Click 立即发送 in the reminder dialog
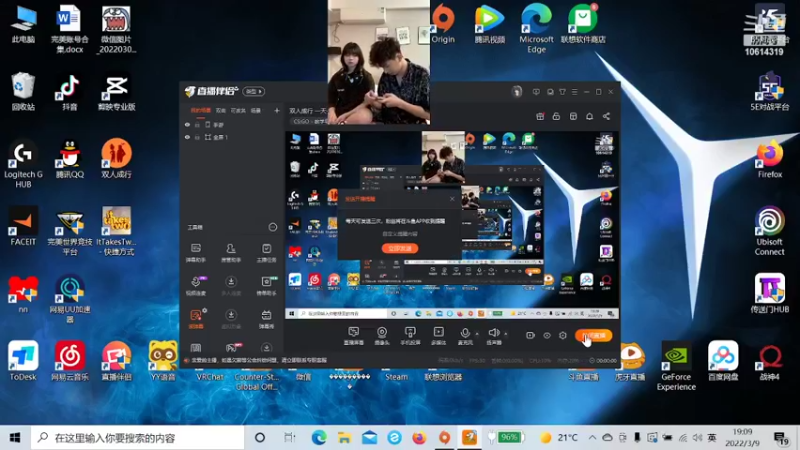 [399, 248]
